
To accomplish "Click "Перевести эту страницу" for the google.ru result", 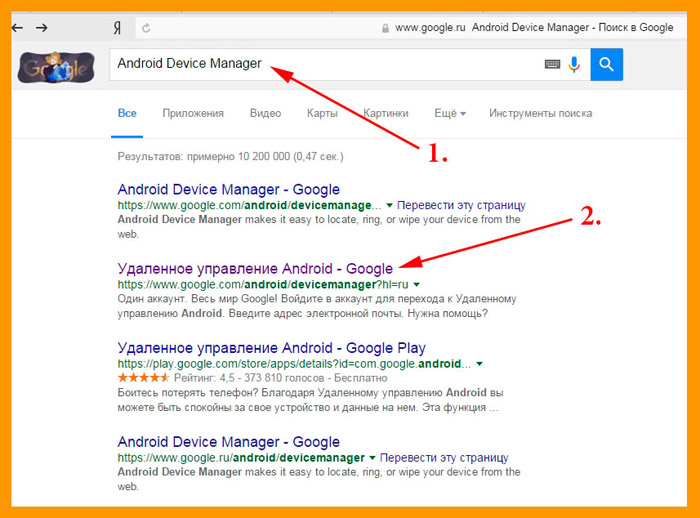I will click(444, 458).
